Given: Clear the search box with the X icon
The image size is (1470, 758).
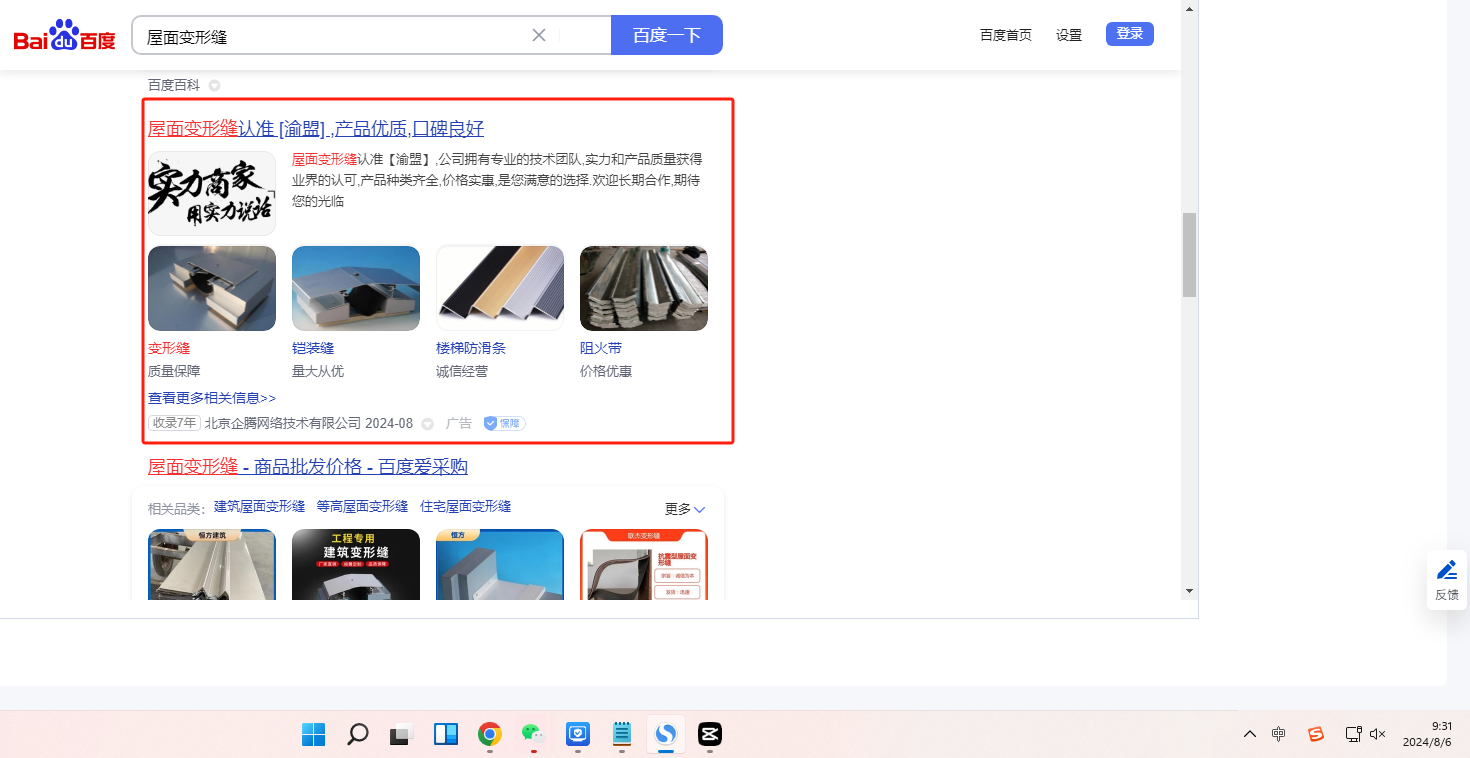Looking at the screenshot, I should point(539,35).
